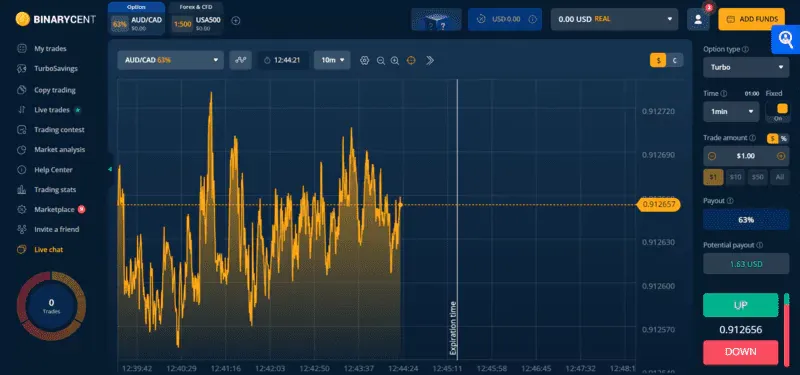Screen dimensions: 800x375
Task: Choose the $1 preset amount
Action: coord(713,177)
